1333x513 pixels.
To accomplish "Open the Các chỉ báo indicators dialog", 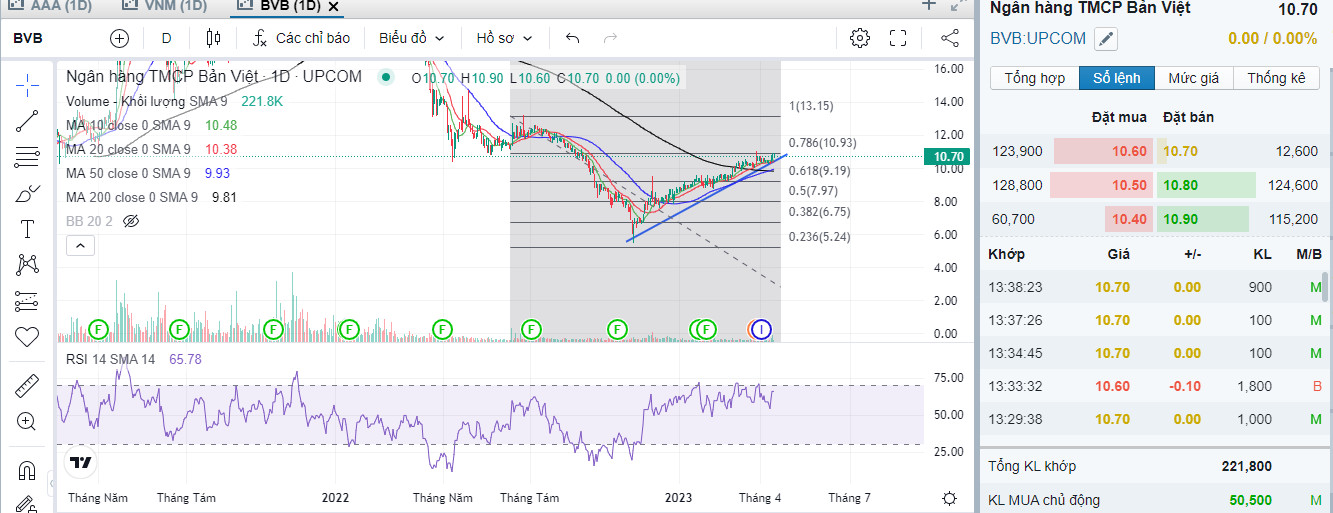I will click(302, 38).
